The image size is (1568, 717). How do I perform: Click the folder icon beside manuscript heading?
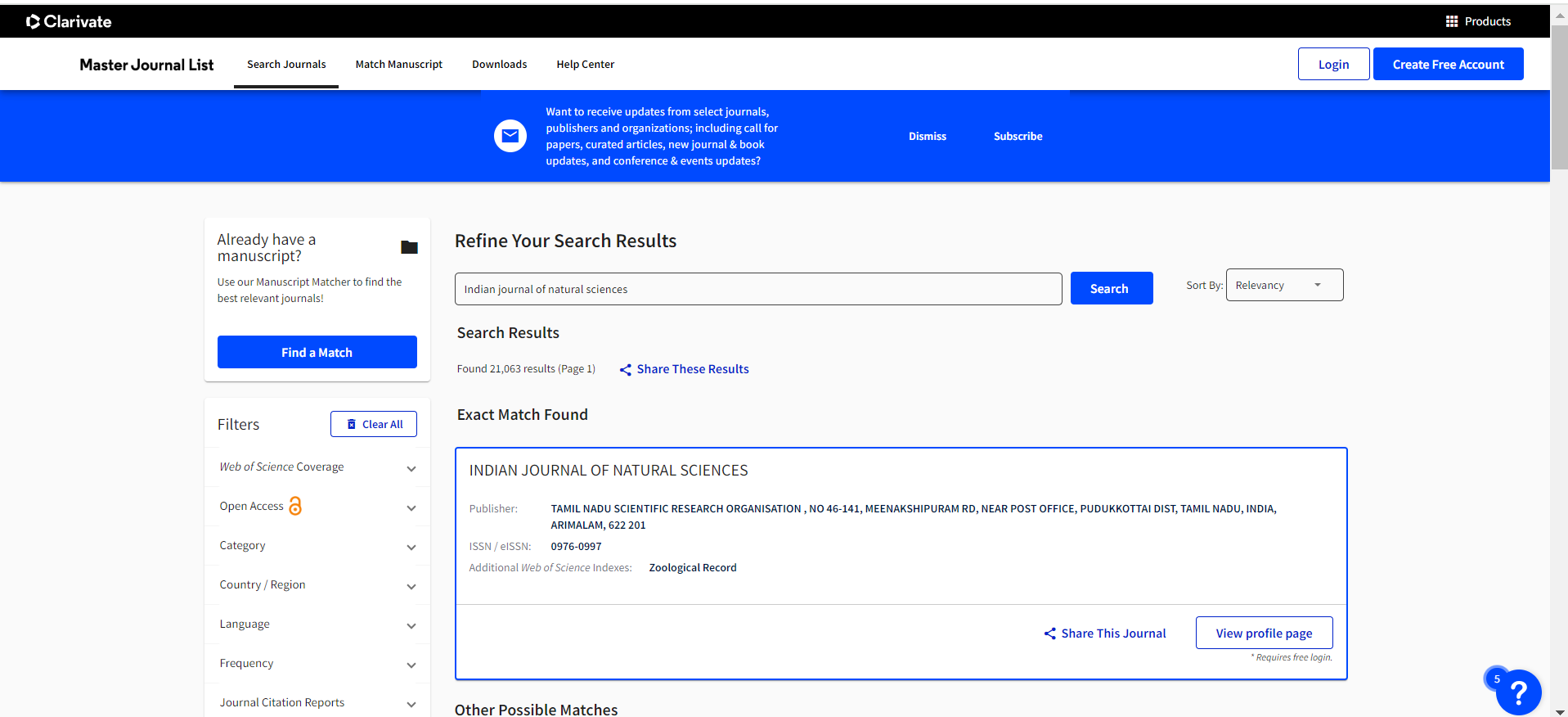[x=409, y=247]
